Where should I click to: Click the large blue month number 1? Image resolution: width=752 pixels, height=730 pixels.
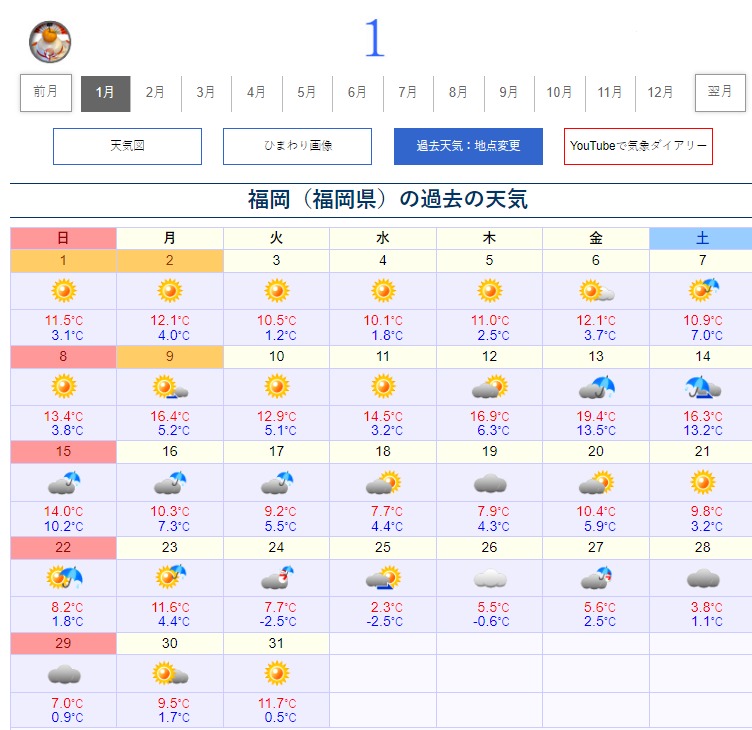pyautogui.click(x=375, y=38)
